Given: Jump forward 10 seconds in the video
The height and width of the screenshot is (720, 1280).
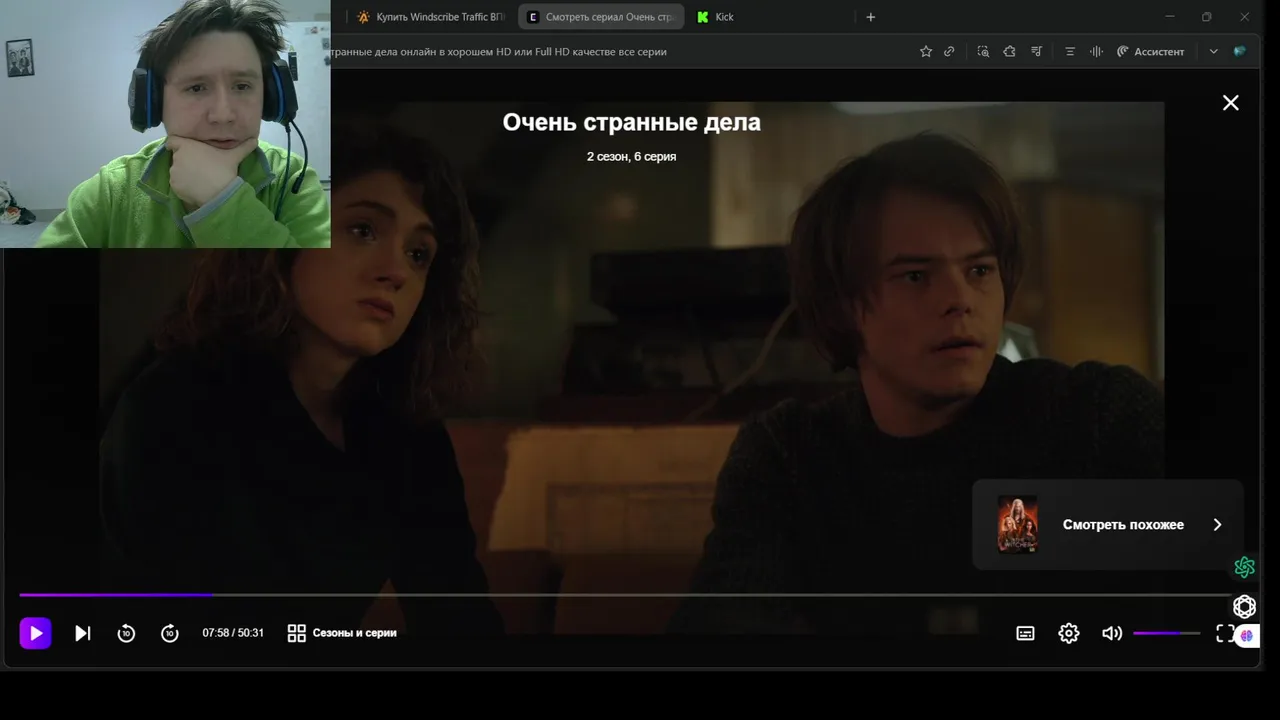Looking at the screenshot, I should (170, 633).
